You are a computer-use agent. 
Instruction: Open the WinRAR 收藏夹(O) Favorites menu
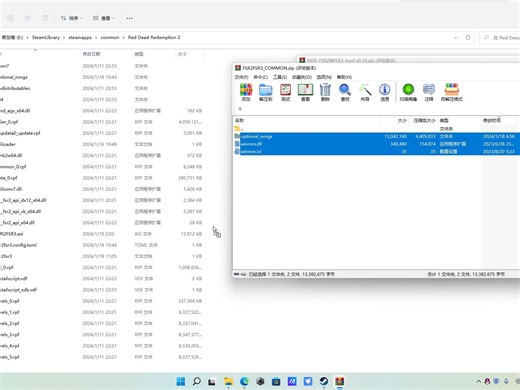(302, 77)
